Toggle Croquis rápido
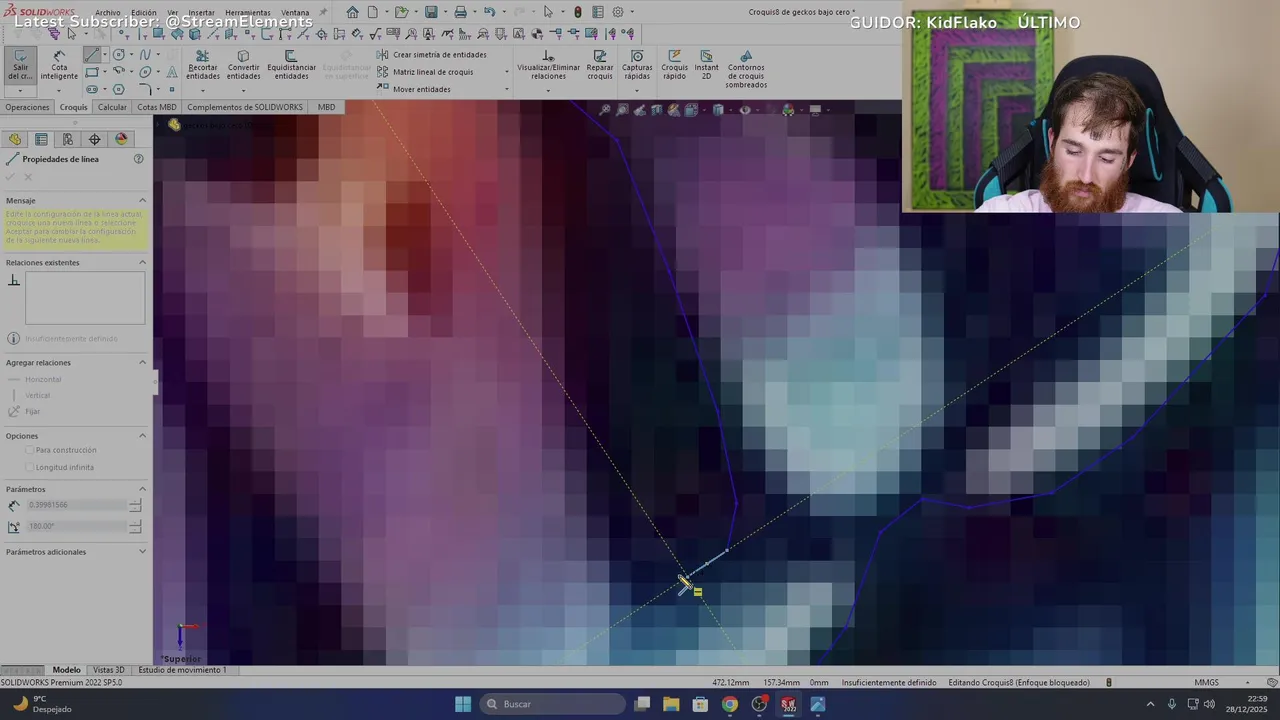Screen dimensions: 1280x720 pyautogui.click(x=674, y=66)
